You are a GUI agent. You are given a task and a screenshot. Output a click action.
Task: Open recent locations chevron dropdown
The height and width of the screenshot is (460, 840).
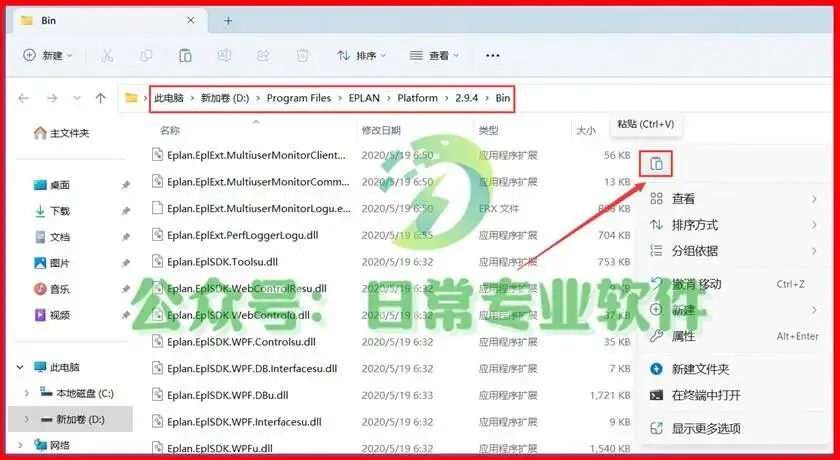[x=77, y=99]
